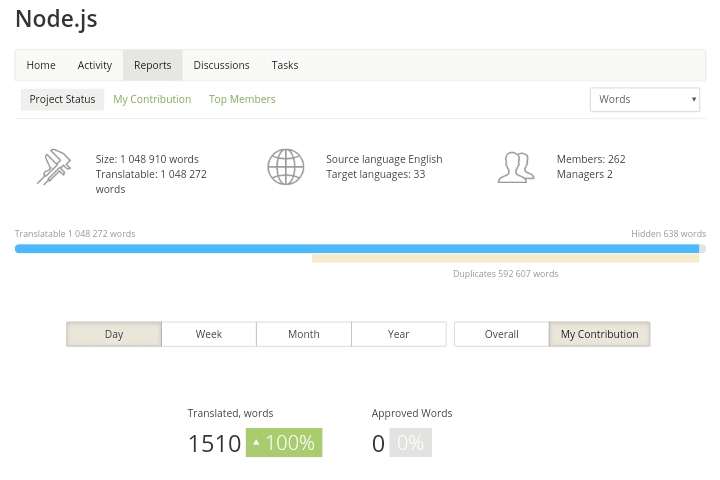
Task: Open the Home tab
Action: click(x=41, y=65)
